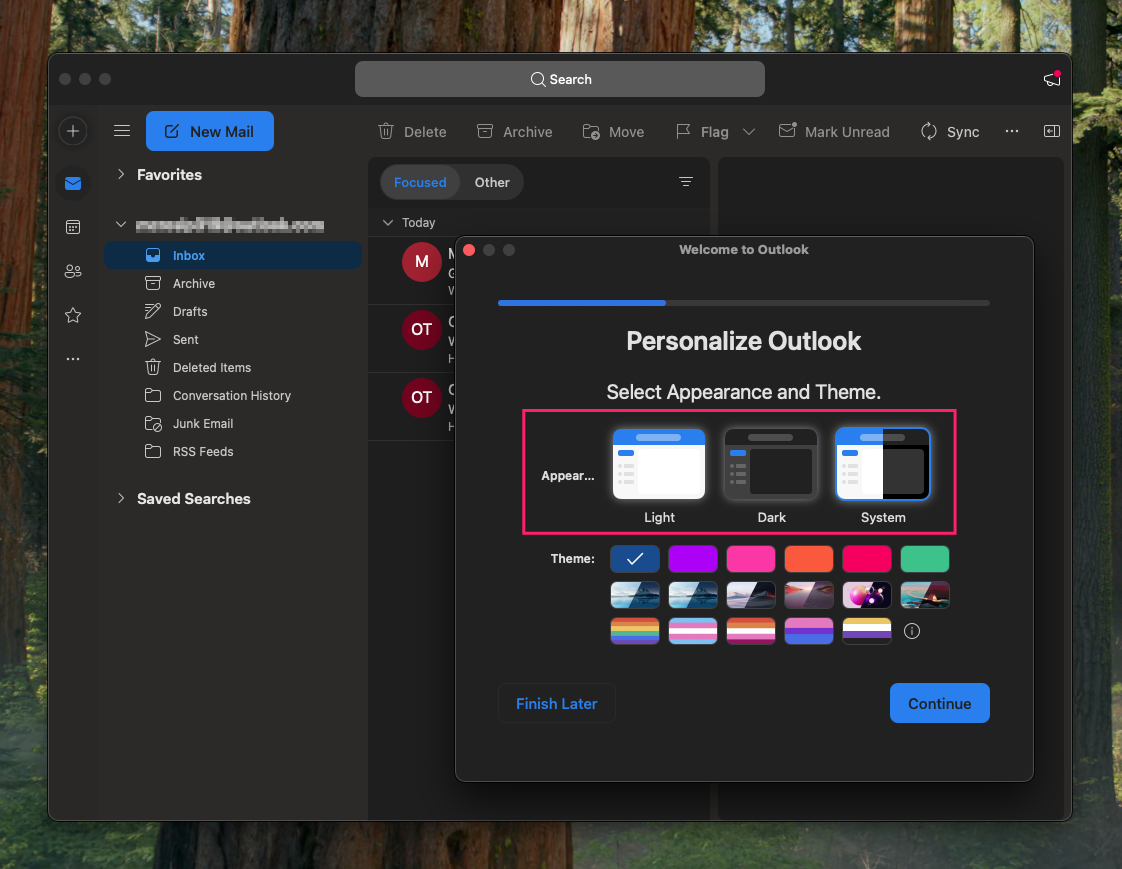Expand the Saved Searches section
Viewport: 1122px width, 869px height.
pos(121,498)
